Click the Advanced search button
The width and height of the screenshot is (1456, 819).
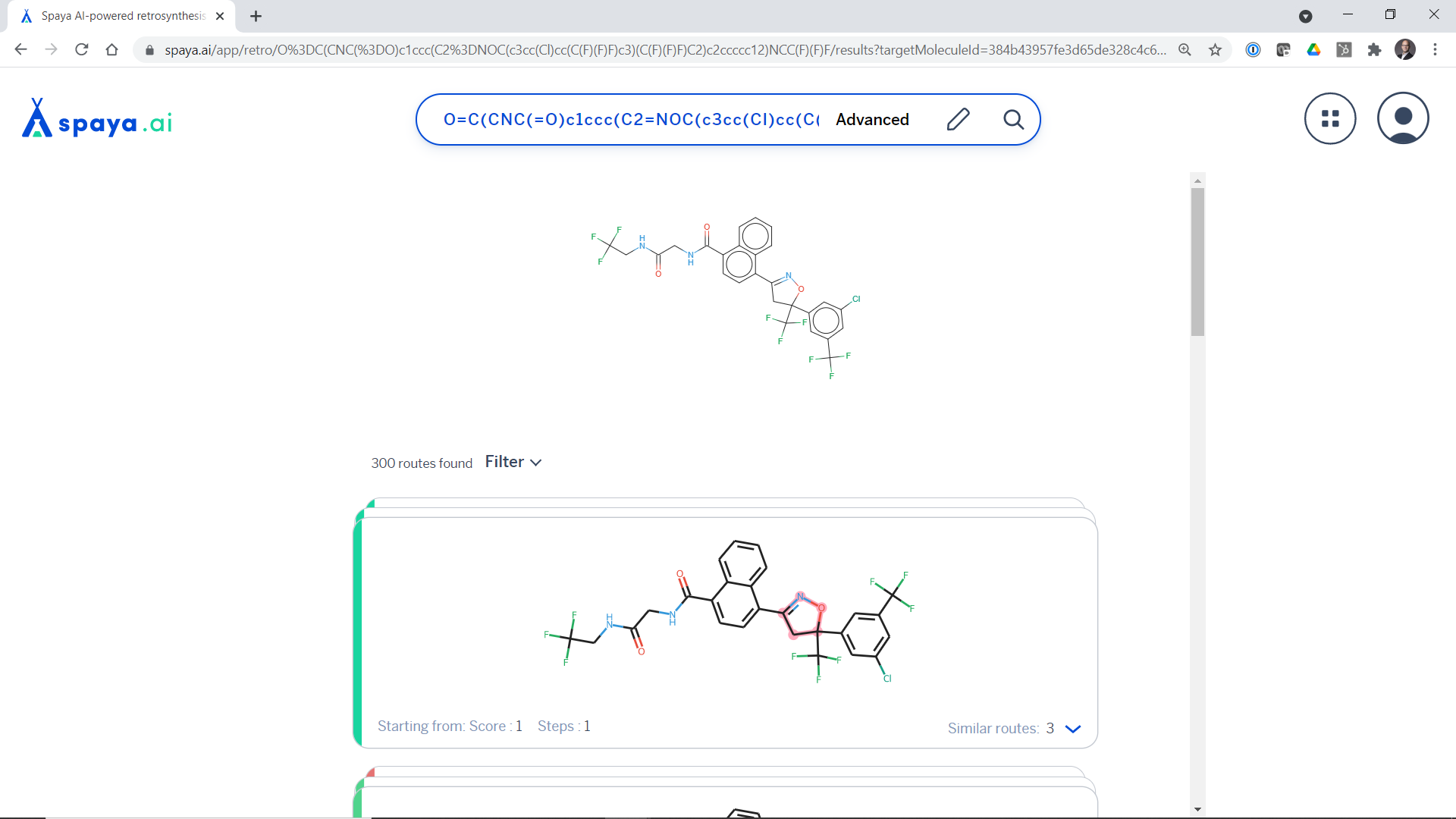point(872,120)
